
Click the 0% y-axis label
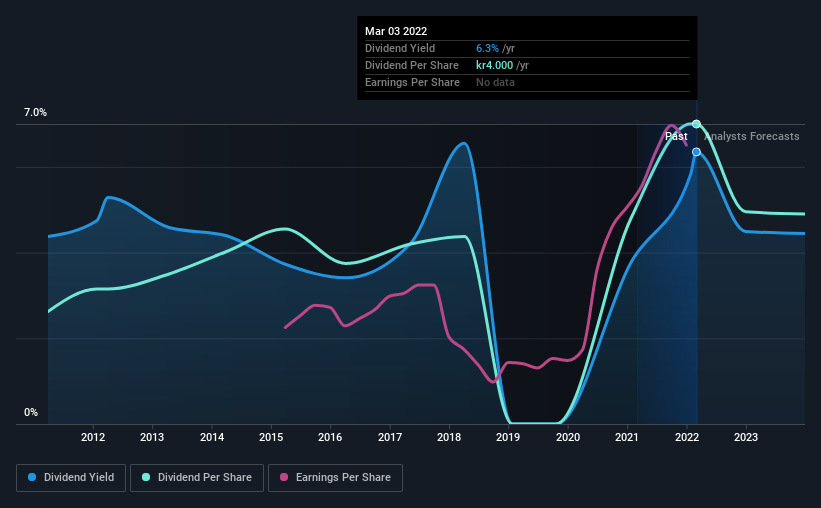pyautogui.click(x=31, y=413)
